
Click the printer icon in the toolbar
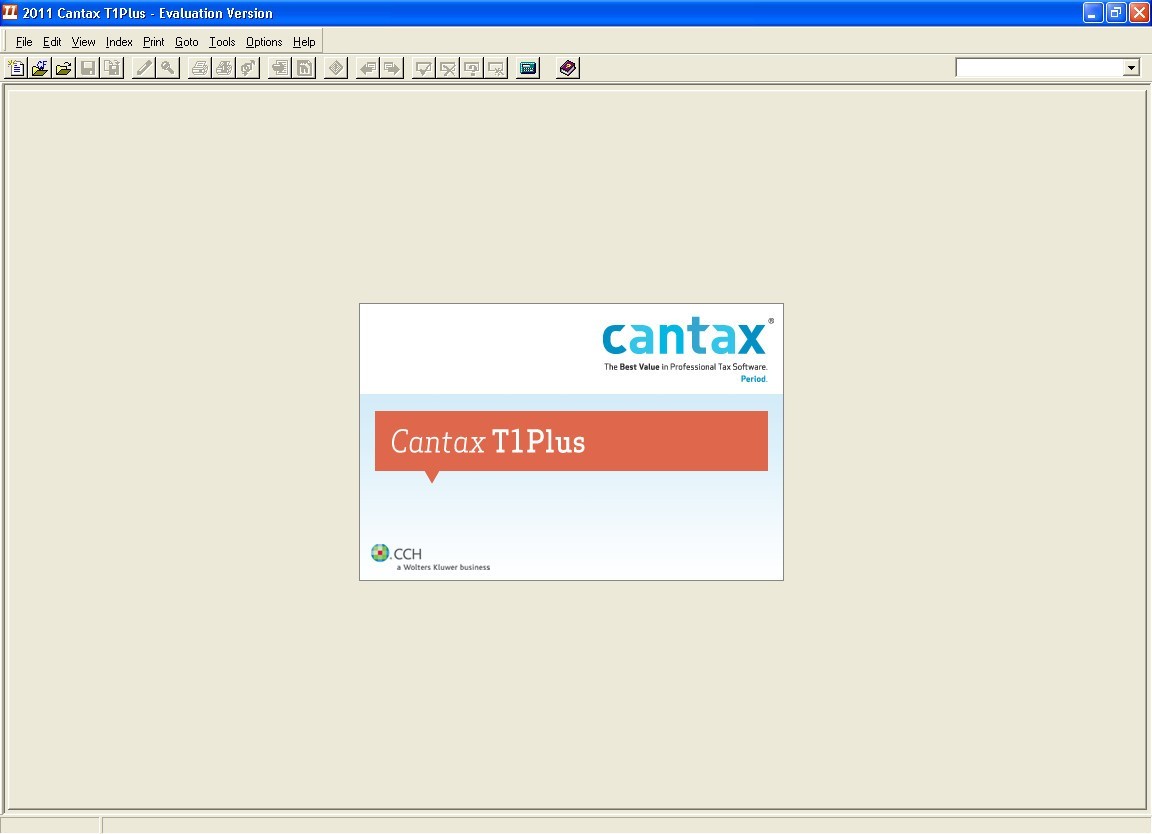(200, 68)
